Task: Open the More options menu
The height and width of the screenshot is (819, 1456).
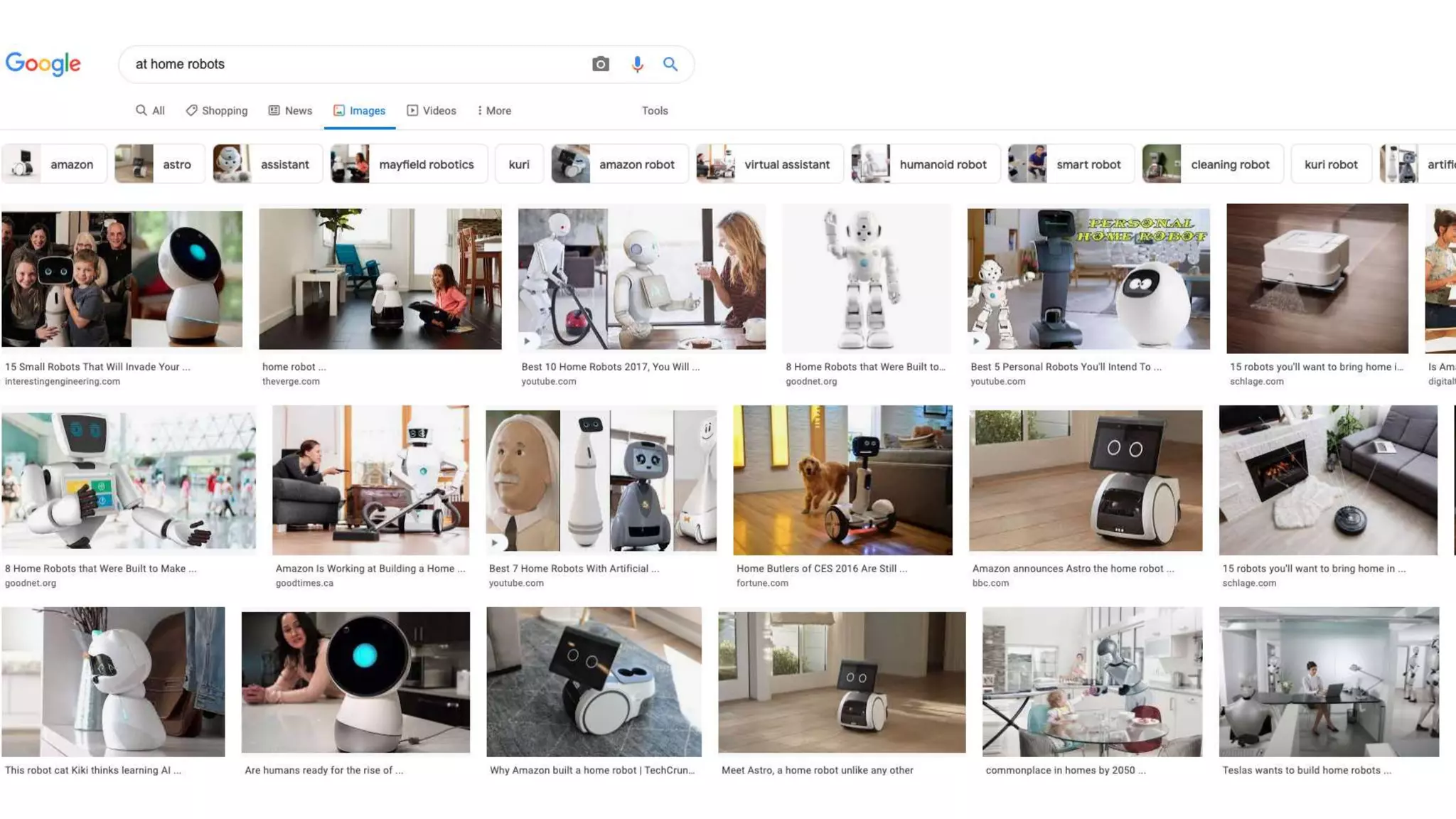Action: pyautogui.click(x=494, y=110)
